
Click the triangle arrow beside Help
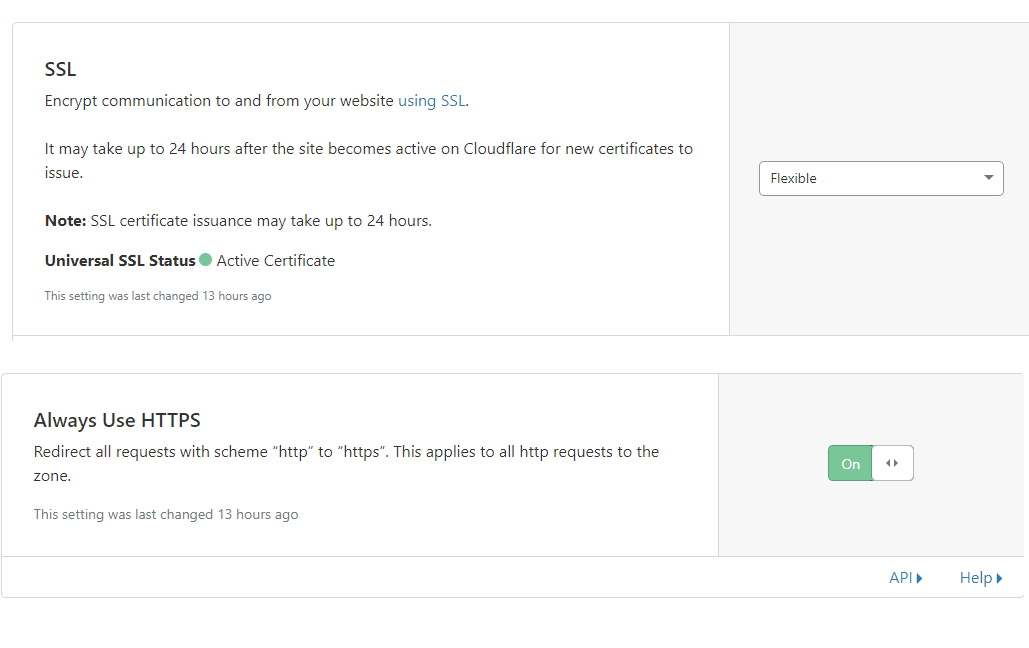[x=999, y=578]
